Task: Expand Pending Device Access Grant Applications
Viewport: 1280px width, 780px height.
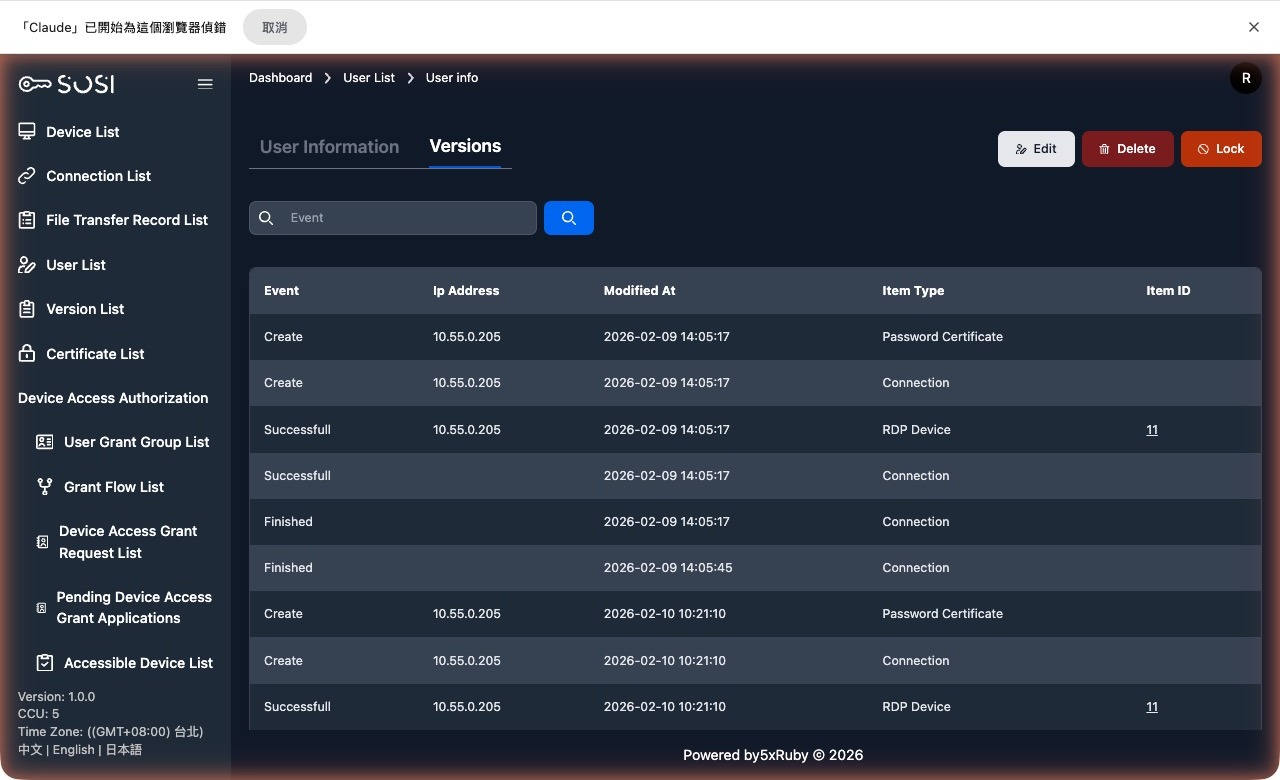Action: [40, 607]
